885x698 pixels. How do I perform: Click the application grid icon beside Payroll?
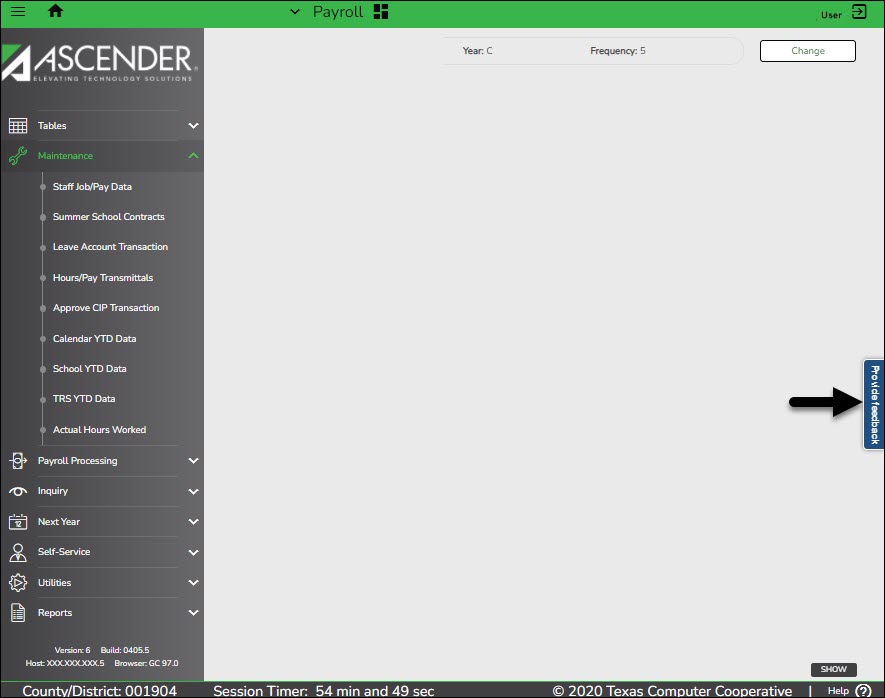(x=380, y=12)
